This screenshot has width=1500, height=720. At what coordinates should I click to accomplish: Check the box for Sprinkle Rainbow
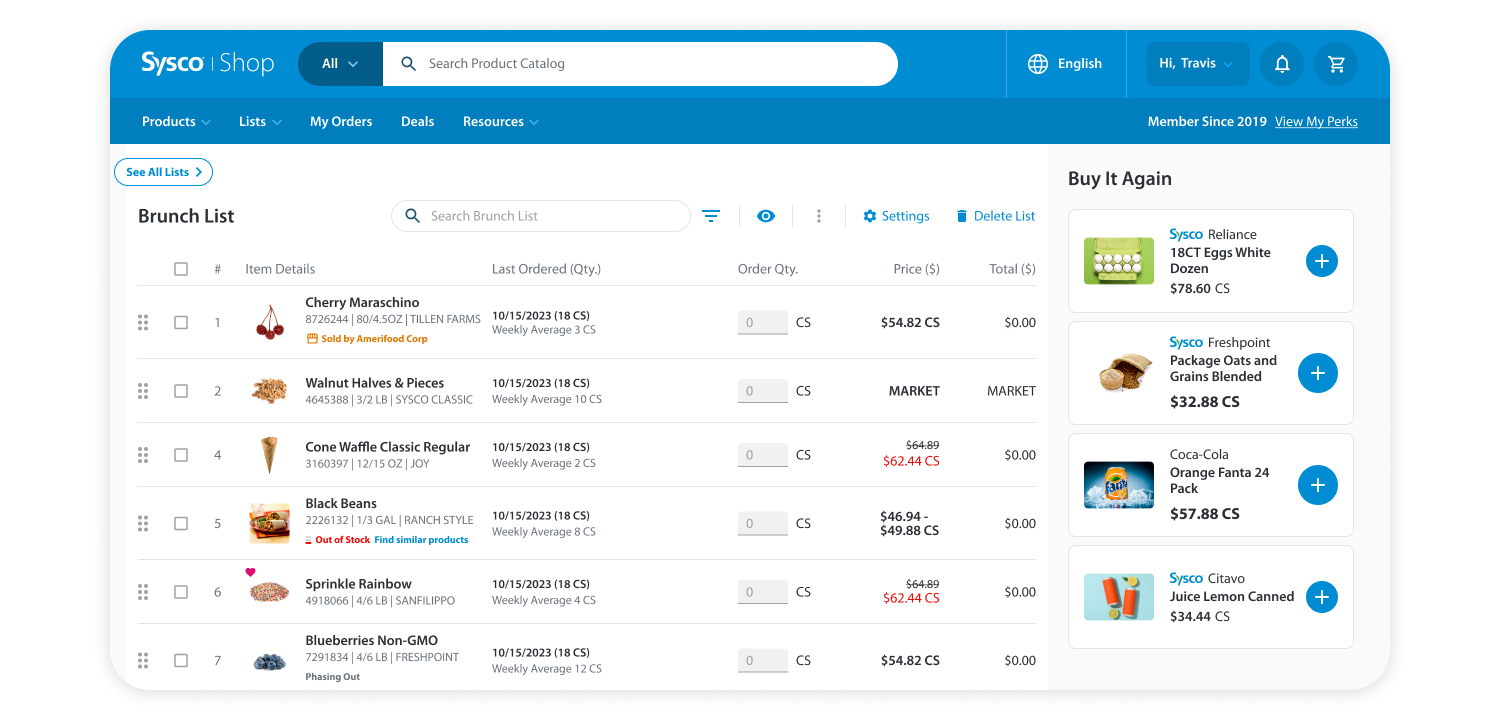(181, 592)
